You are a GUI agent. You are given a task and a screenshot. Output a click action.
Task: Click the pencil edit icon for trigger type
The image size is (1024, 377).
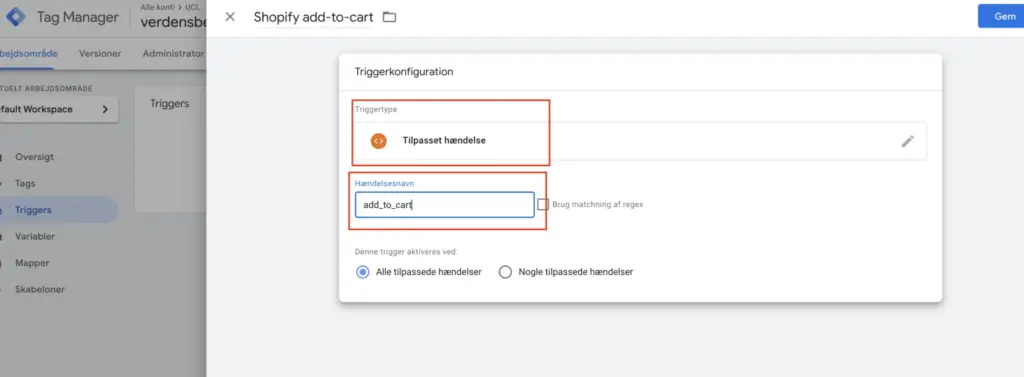pos(908,141)
